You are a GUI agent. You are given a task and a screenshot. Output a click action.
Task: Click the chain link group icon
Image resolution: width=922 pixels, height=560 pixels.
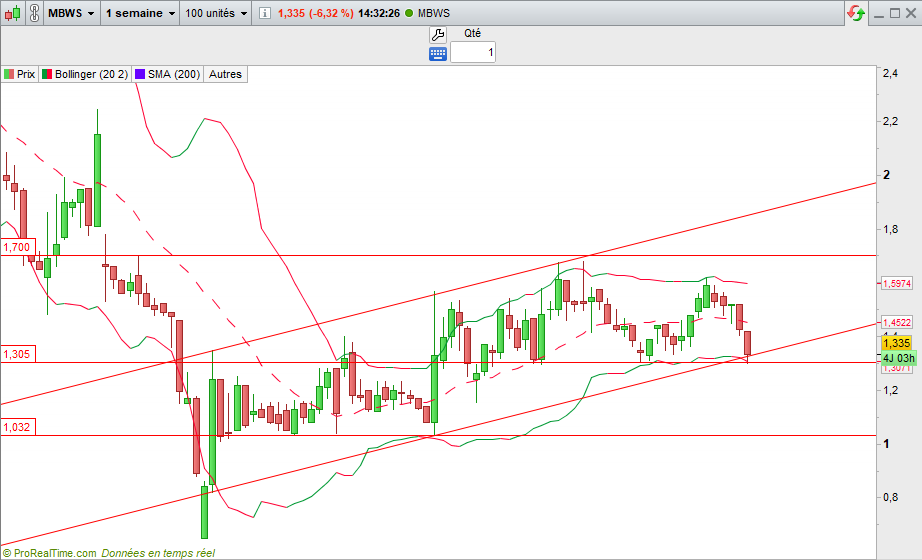[x=34, y=13]
